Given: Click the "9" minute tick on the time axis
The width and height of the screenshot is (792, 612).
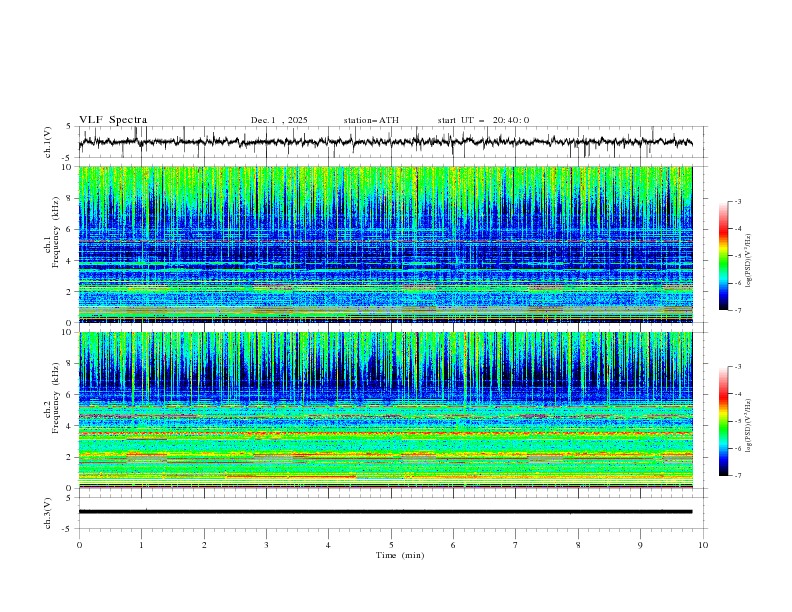Looking at the screenshot, I should [640, 545].
